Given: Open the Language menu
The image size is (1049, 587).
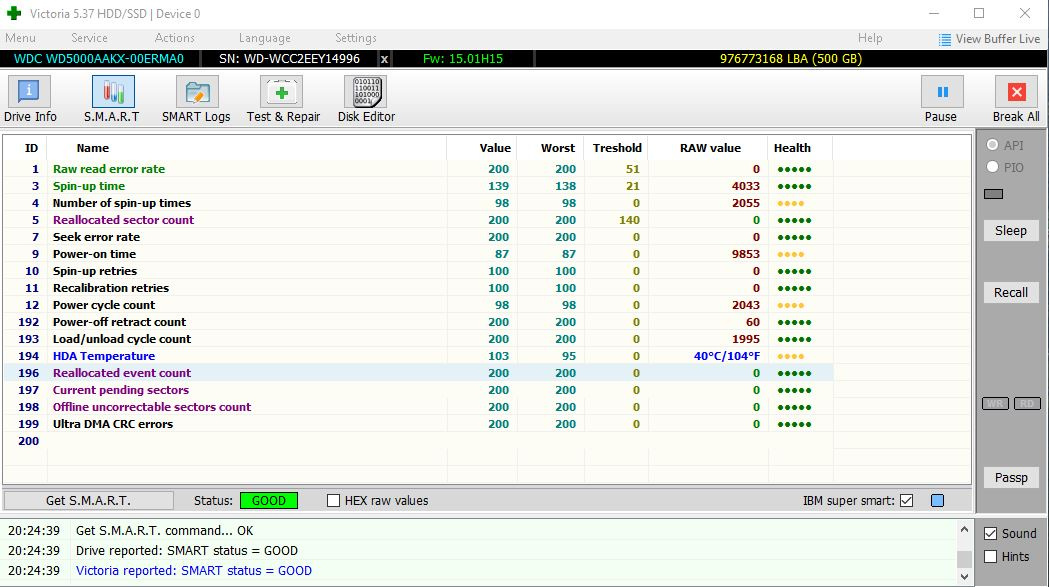Looking at the screenshot, I should [x=265, y=38].
